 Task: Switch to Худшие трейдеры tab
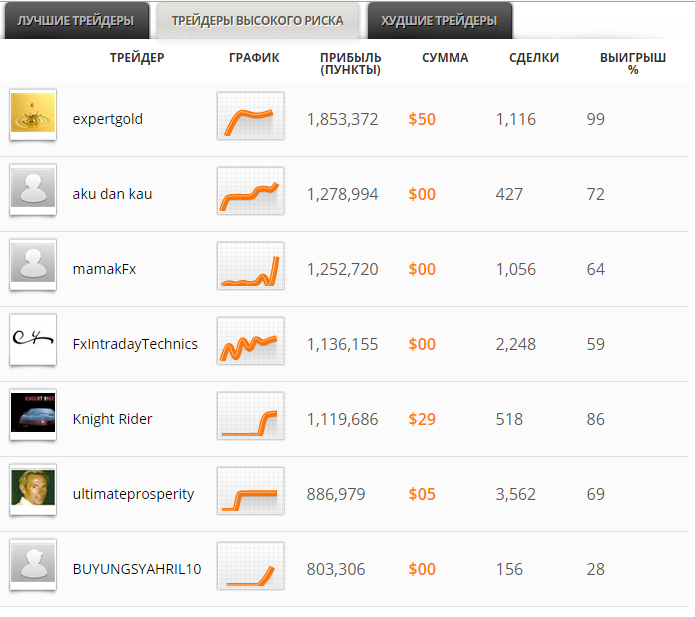[x=439, y=21]
